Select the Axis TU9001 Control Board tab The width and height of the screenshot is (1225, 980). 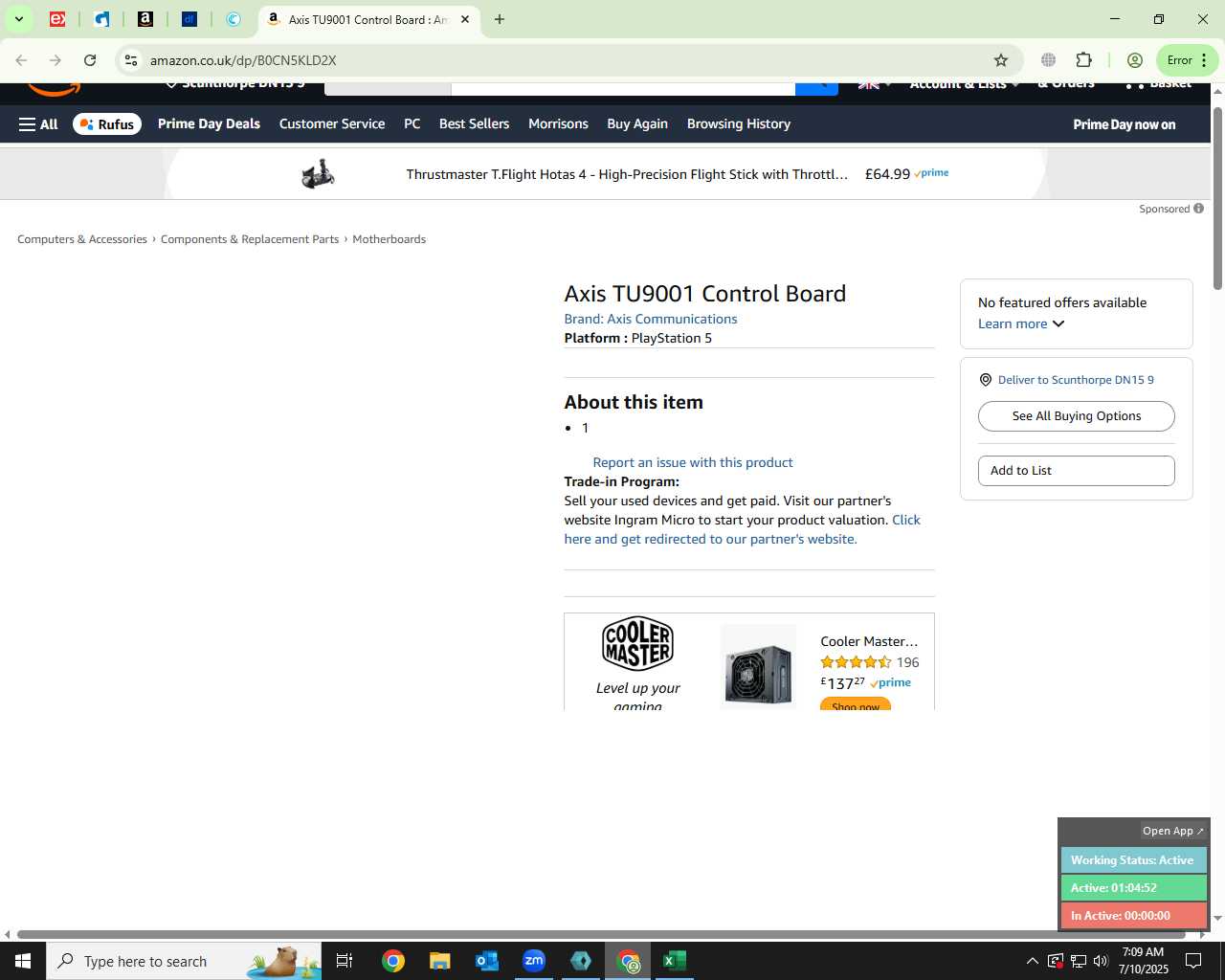click(x=368, y=19)
